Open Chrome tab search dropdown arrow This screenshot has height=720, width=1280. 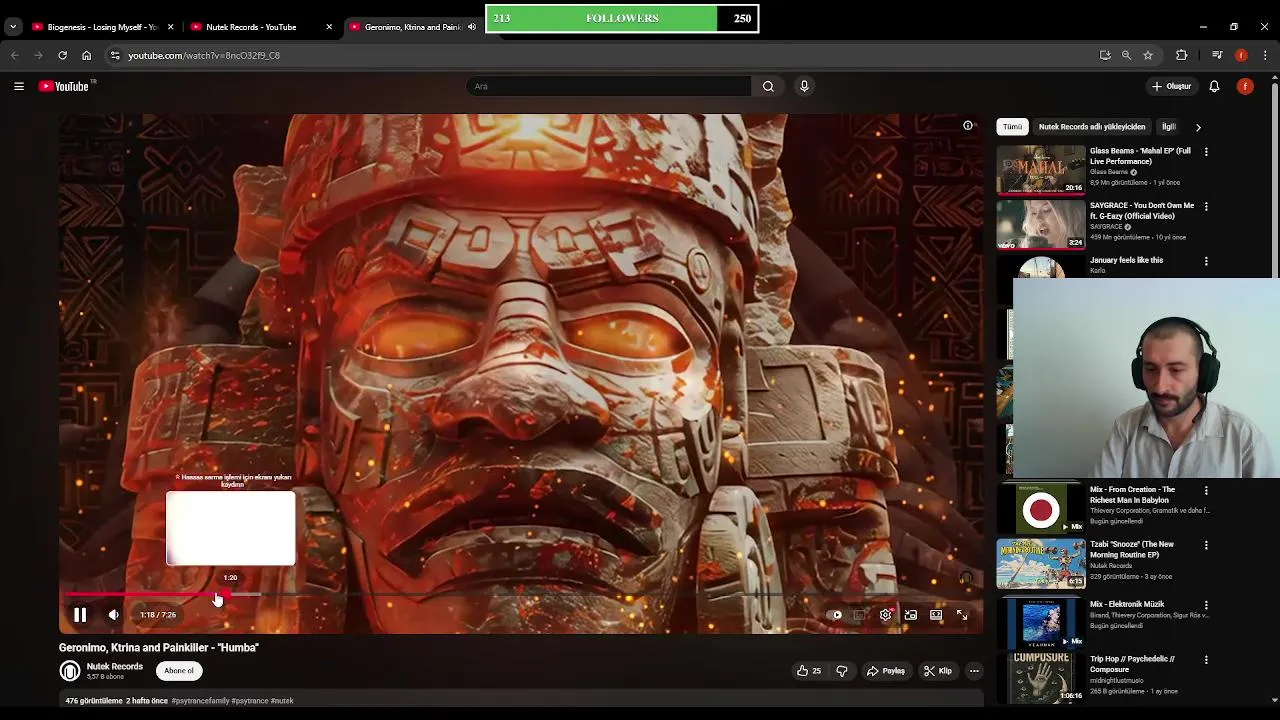(x=13, y=27)
